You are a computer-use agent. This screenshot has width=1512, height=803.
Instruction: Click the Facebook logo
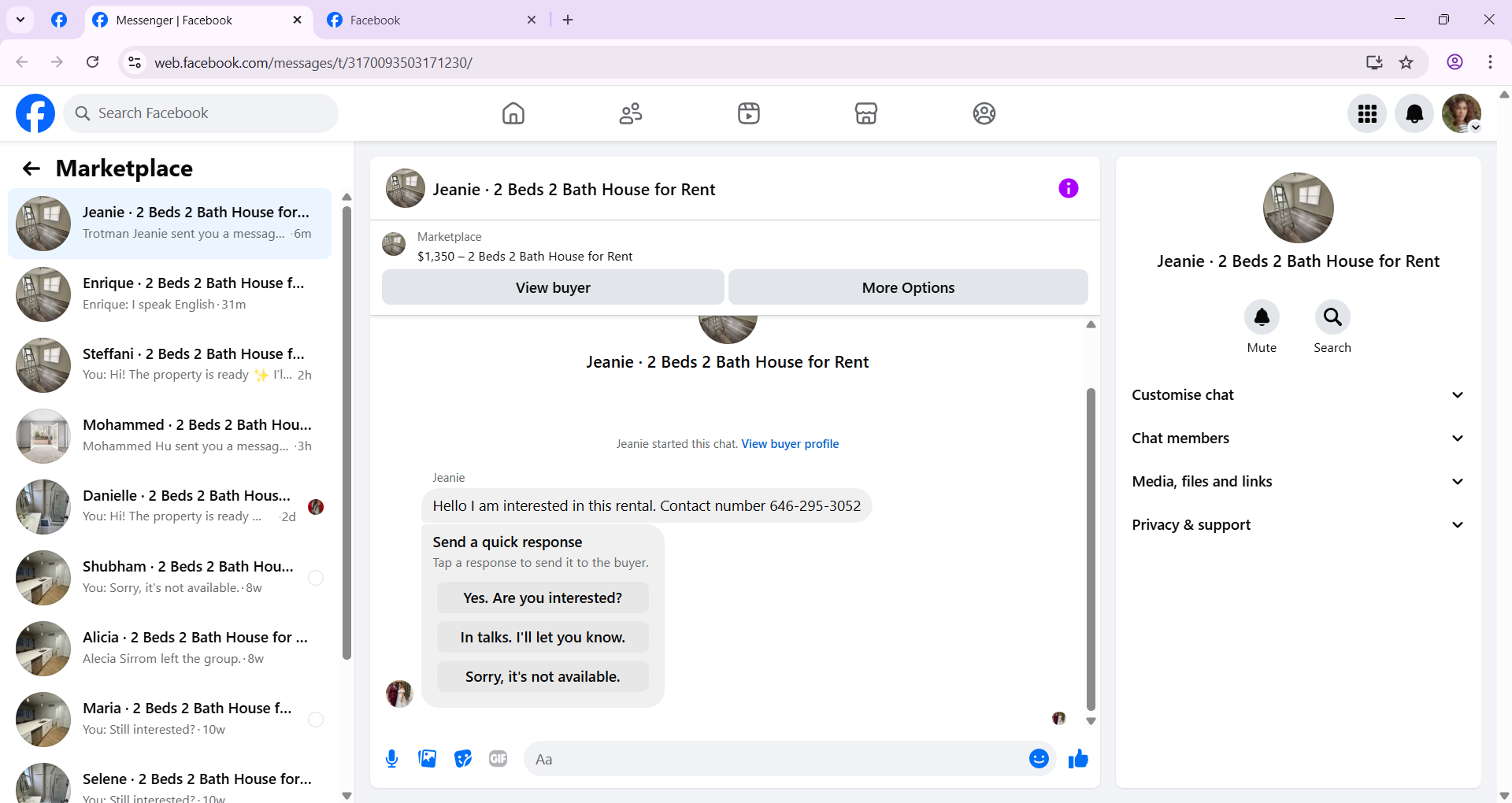(35, 113)
